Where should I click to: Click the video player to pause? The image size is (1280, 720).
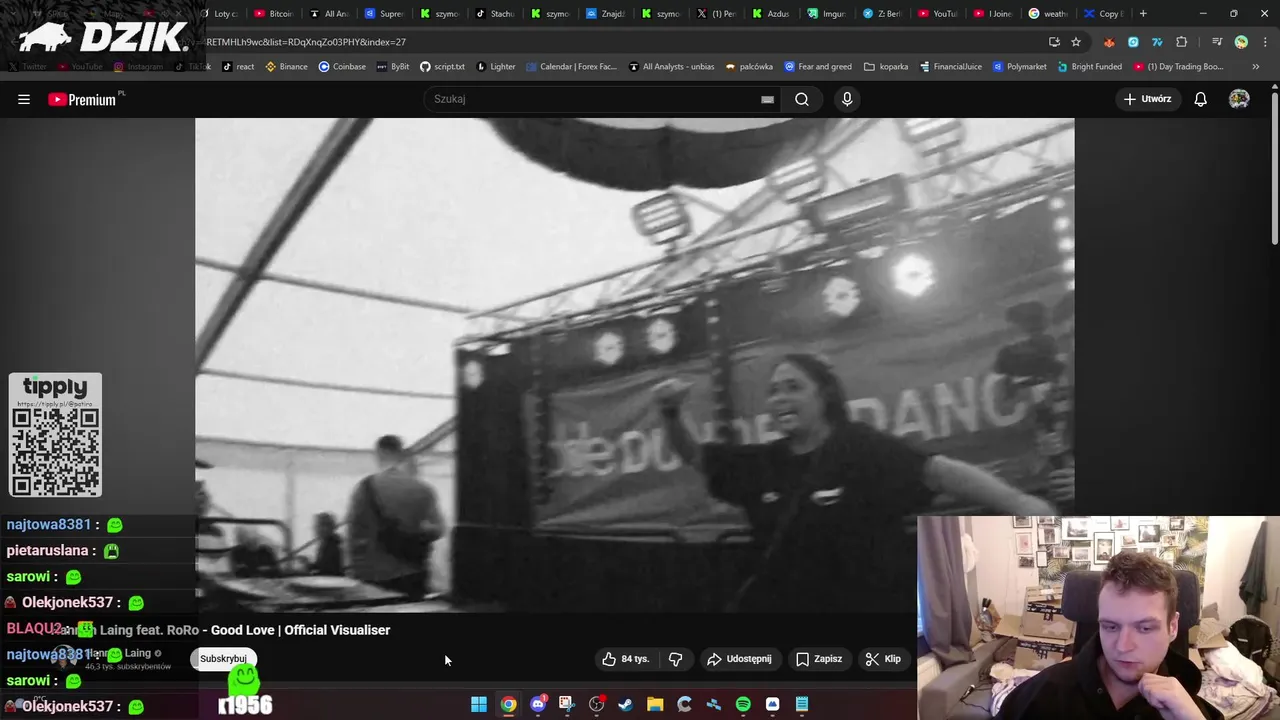635,365
